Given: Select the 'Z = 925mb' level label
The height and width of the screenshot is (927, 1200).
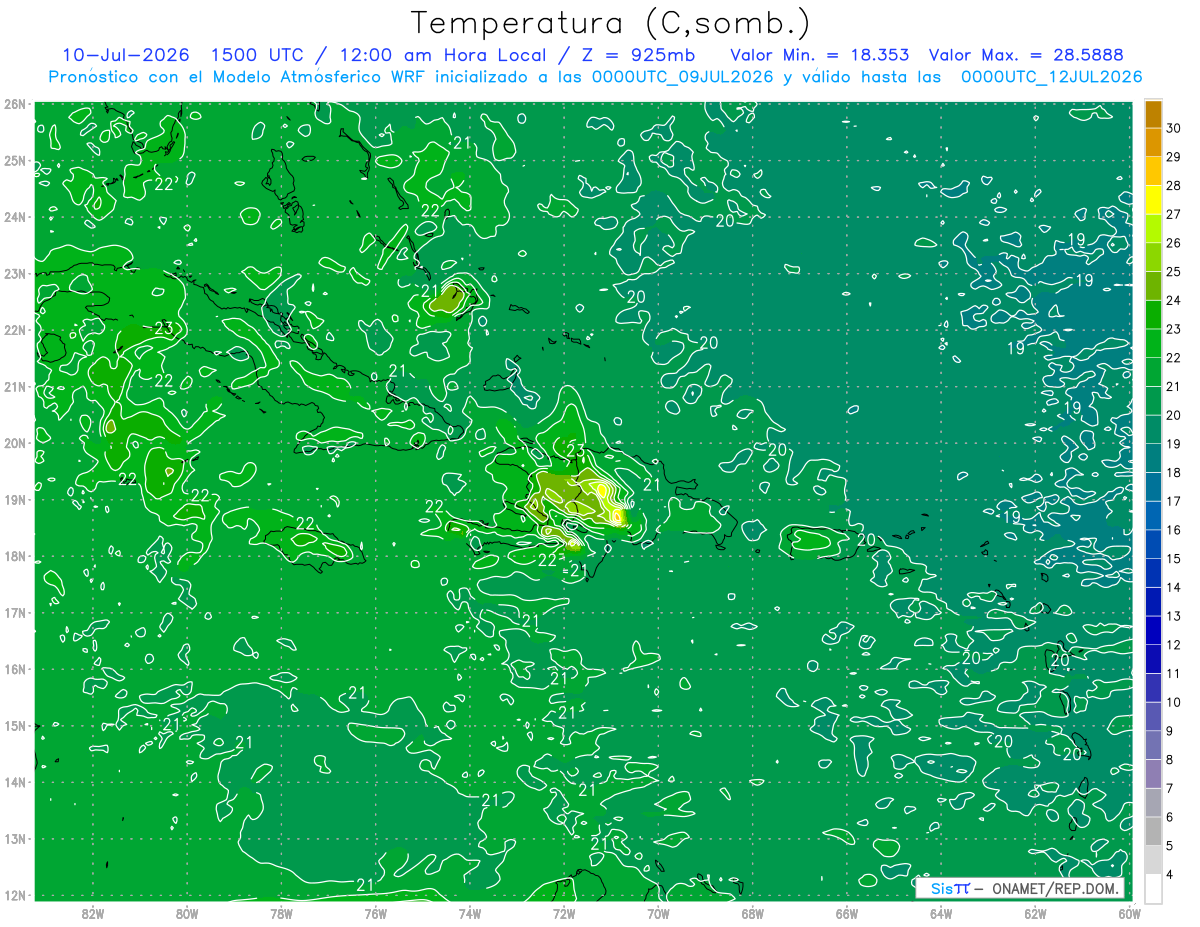Looking at the screenshot, I should (636, 55).
